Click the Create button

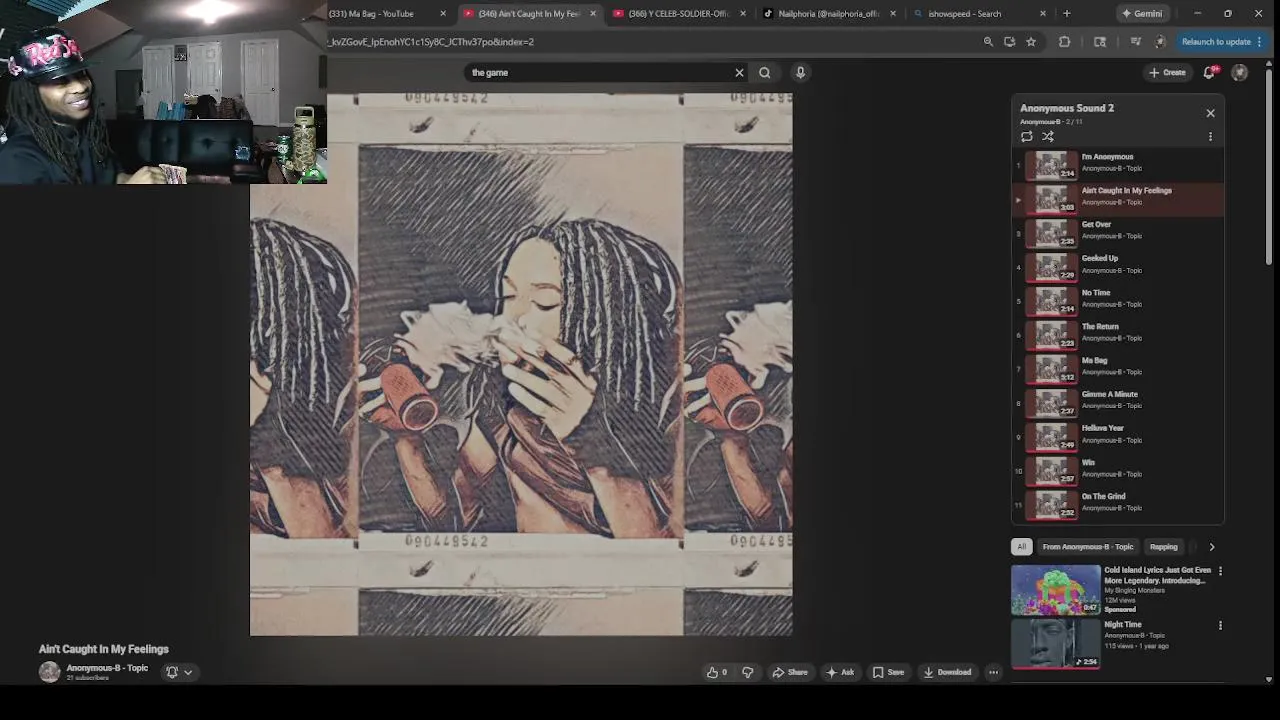(x=1167, y=72)
